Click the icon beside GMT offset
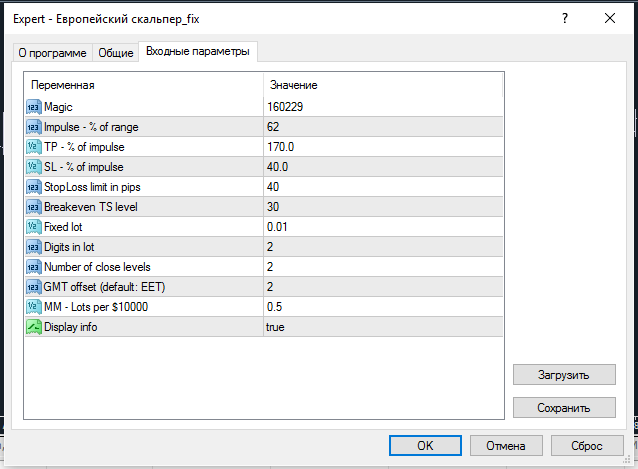The width and height of the screenshot is (638, 469). point(34,287)
